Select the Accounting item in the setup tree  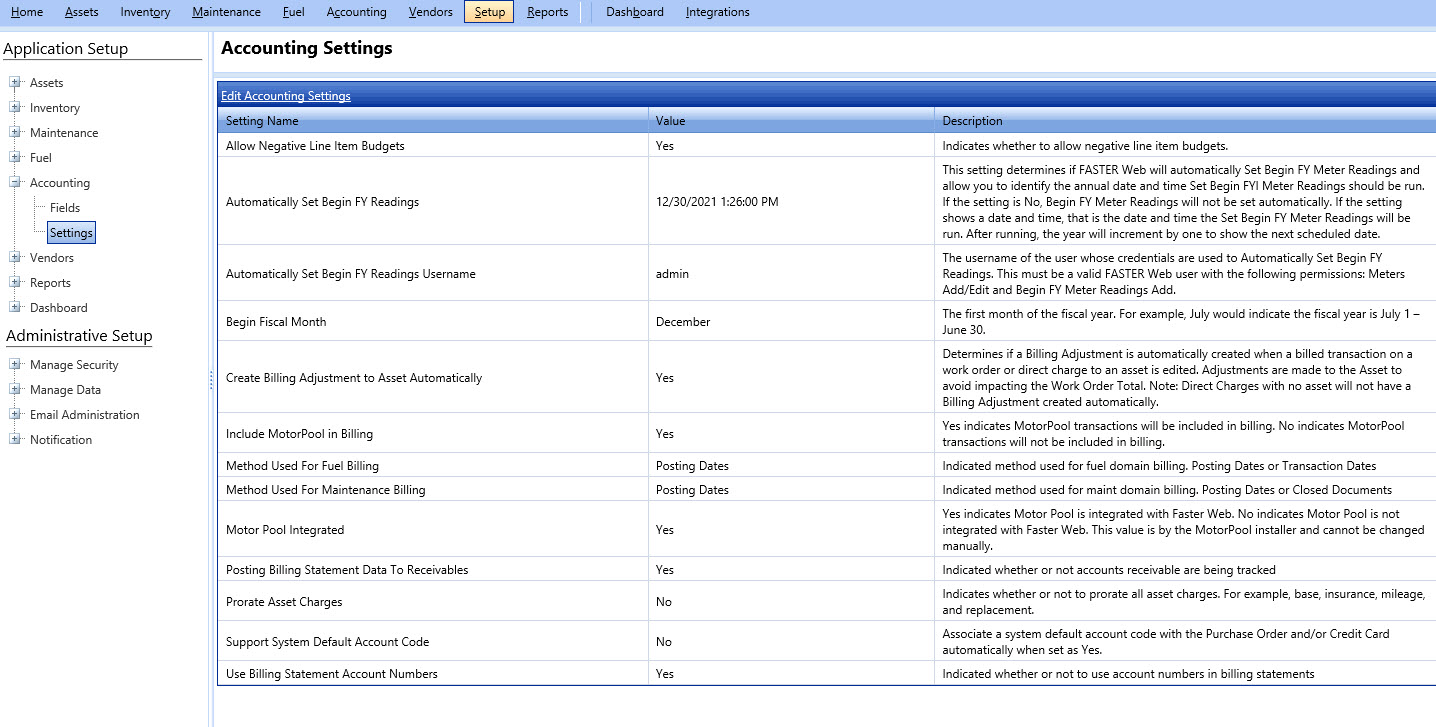[x=60, y=182]
